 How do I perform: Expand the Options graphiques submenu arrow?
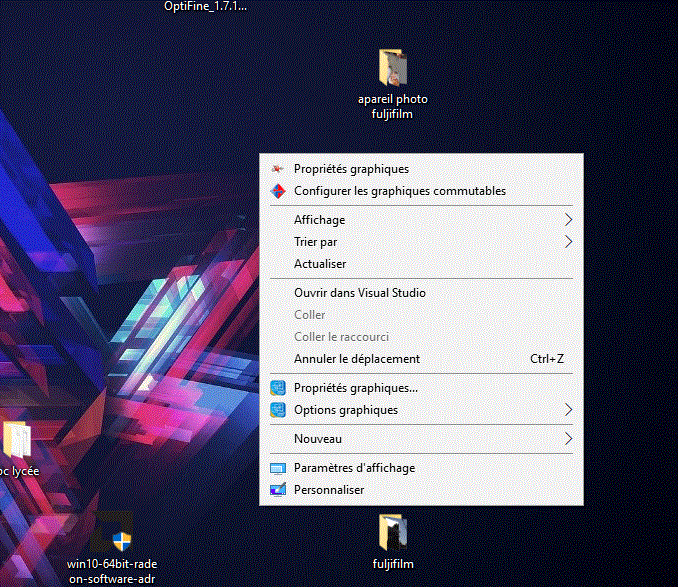coord(568,410)
